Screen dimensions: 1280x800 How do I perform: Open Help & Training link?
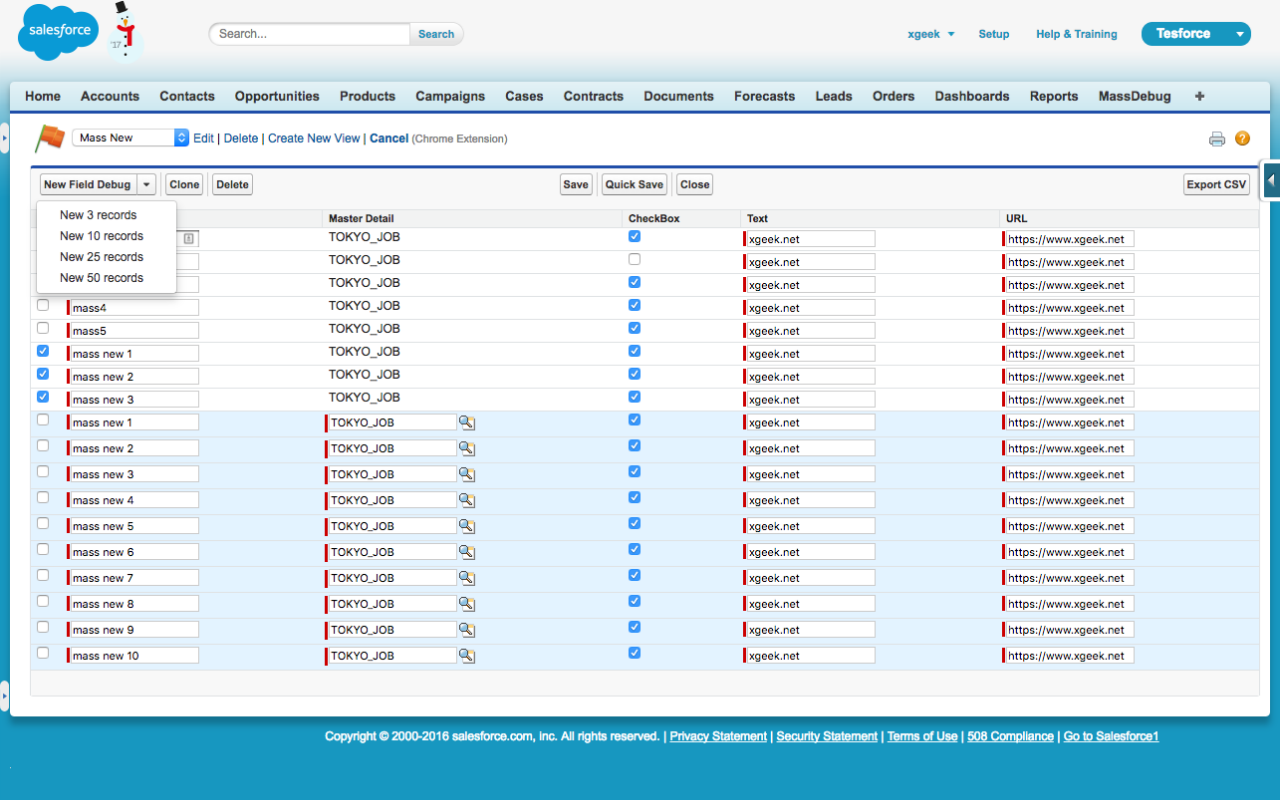coord(1076,34)
